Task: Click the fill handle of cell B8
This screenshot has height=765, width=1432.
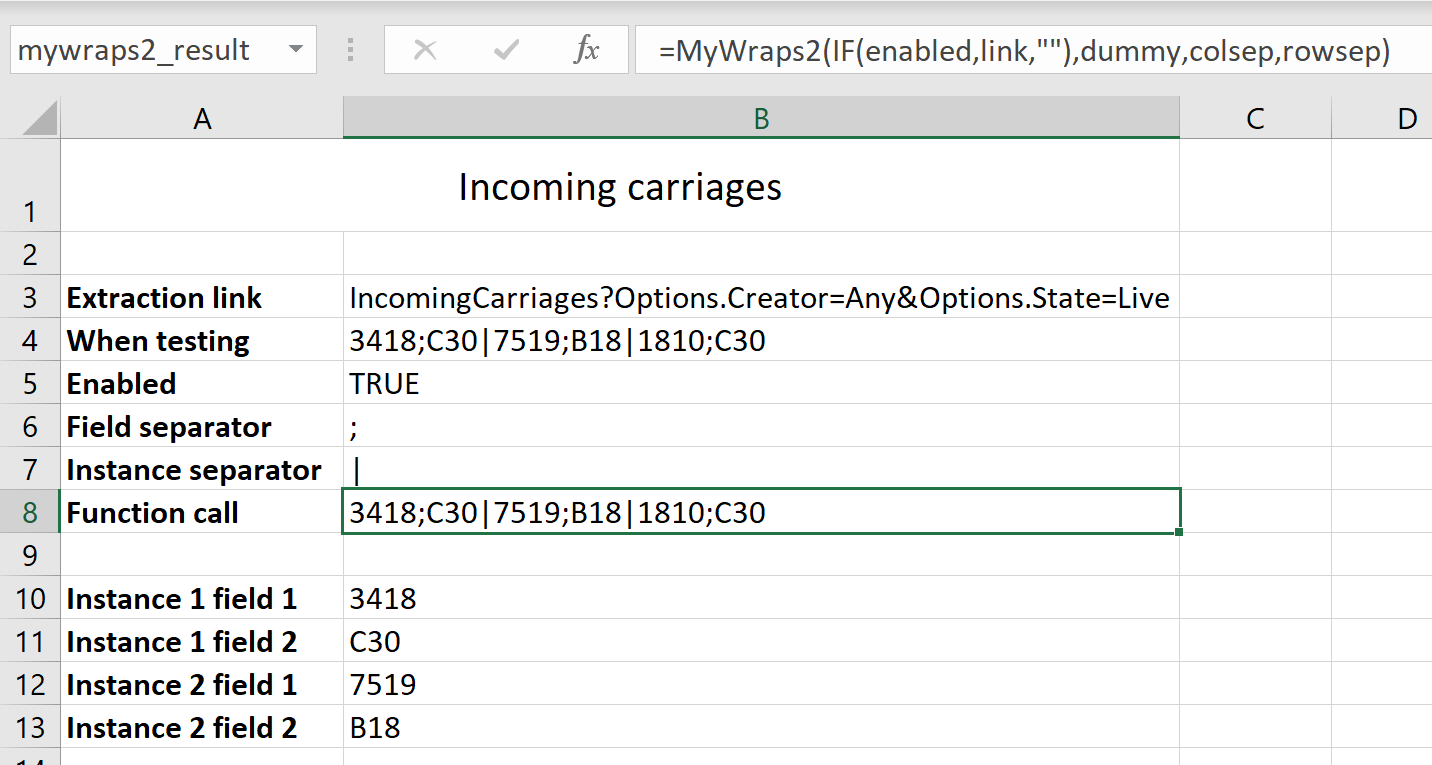Action: 1177,533
